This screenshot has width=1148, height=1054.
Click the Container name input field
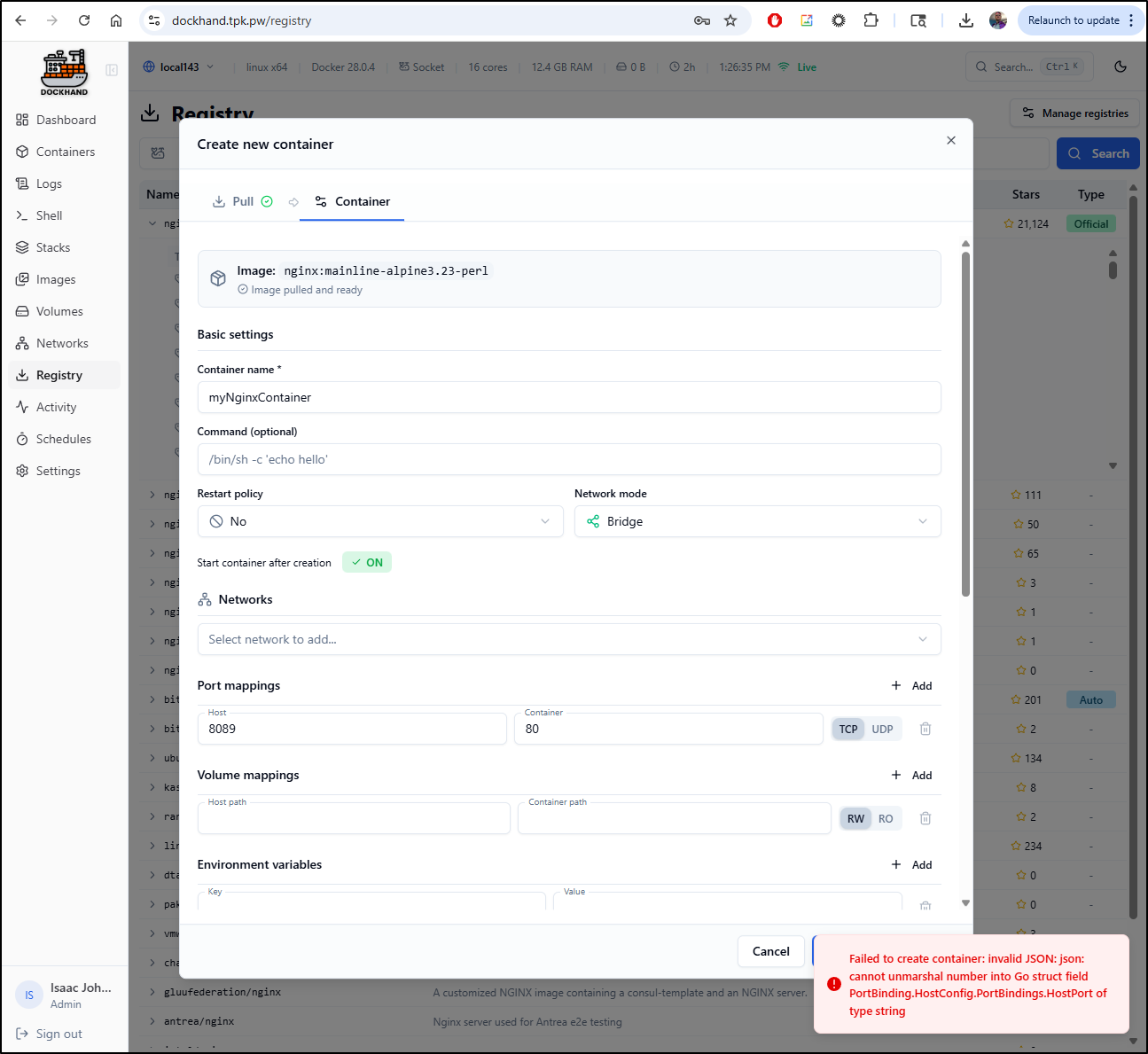(x=568, y=397)
